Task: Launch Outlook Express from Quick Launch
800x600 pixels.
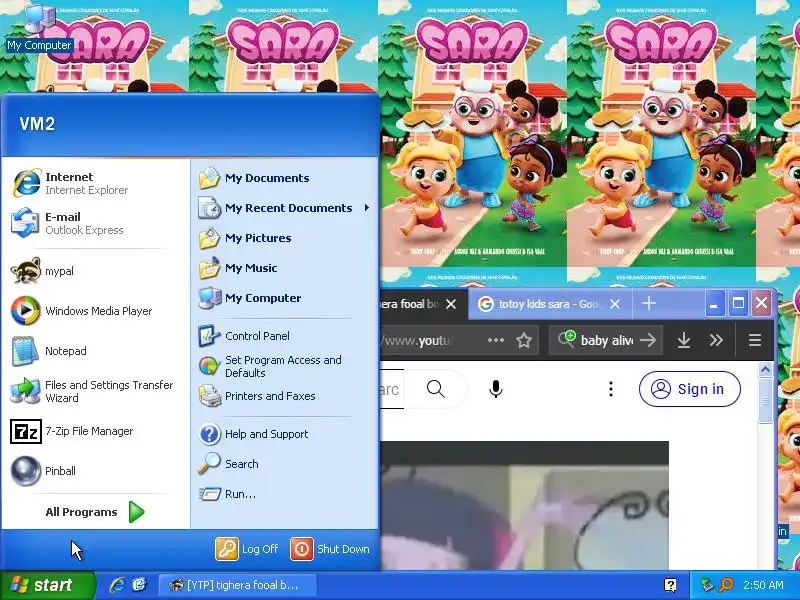Action: 139,585
